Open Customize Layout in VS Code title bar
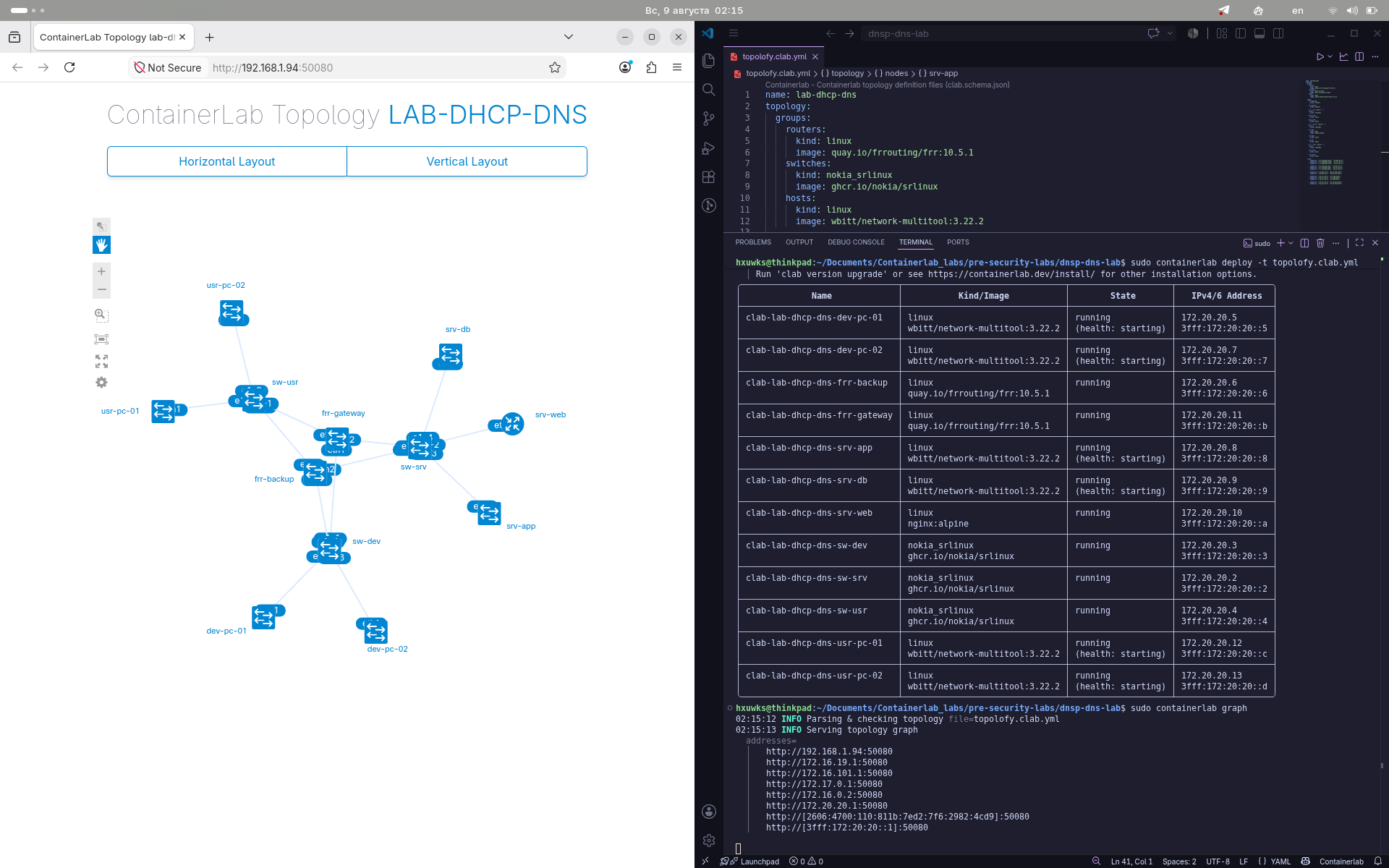Viewport: 1389px width, 868px height. (1222, 33)
